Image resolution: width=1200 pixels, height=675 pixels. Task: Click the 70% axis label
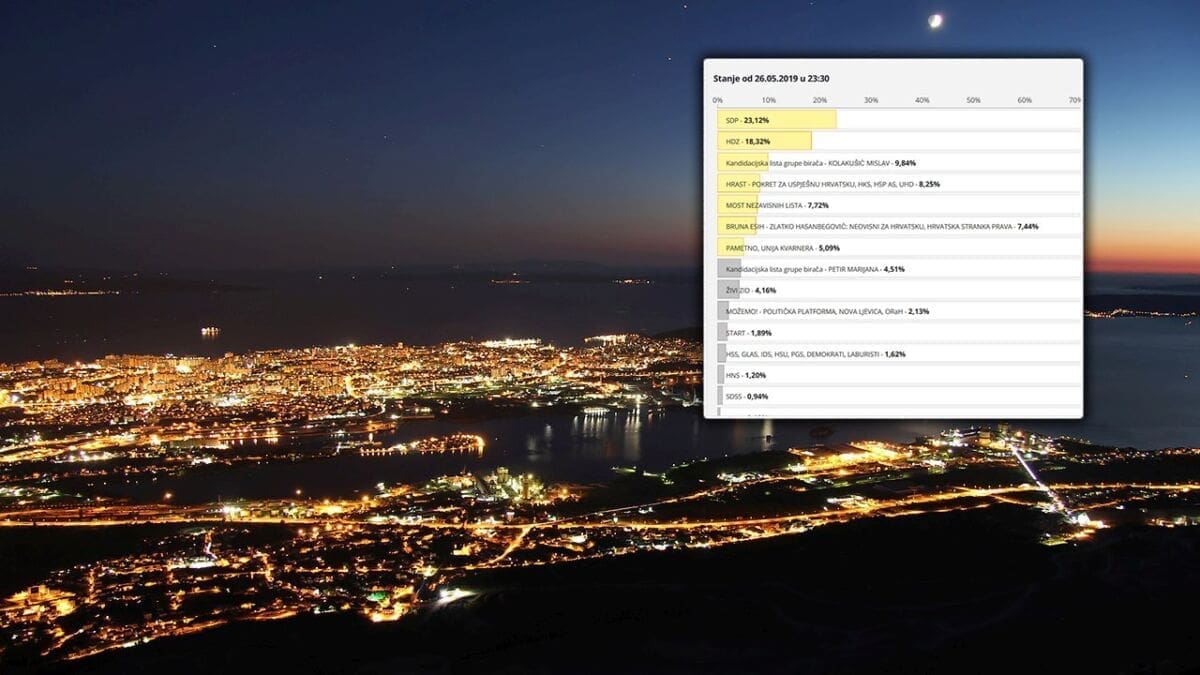pyautogui.click(x=1074, y=100)
